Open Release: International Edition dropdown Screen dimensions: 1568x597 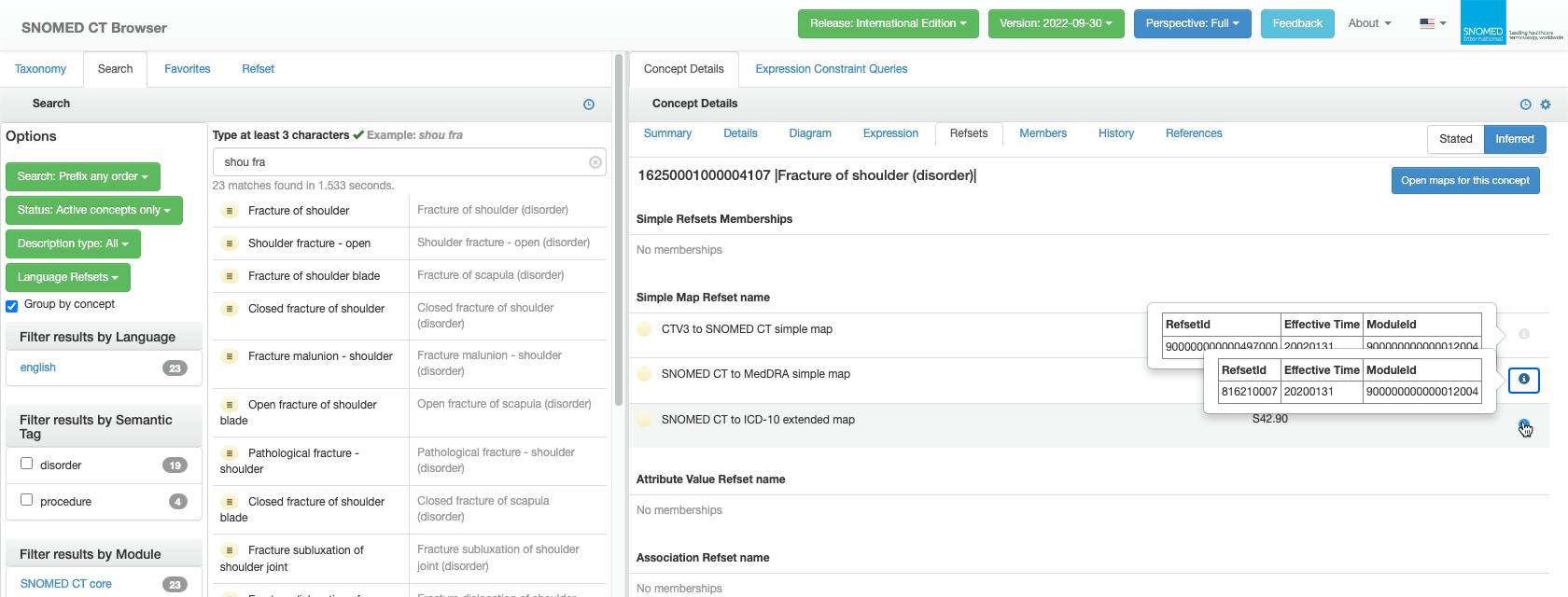888,23
